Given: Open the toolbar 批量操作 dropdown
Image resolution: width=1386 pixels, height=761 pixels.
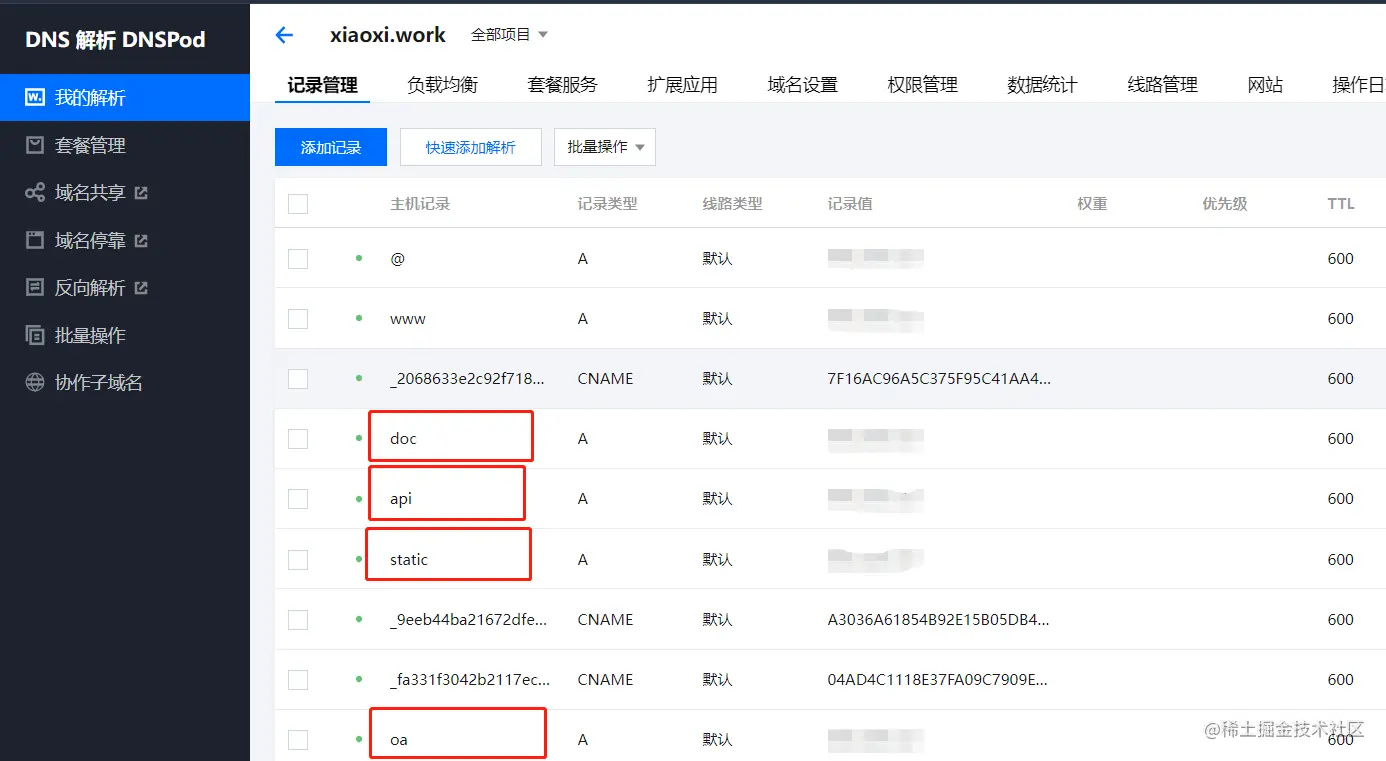Looking at the screenshot, I should (x=605, y=147).
